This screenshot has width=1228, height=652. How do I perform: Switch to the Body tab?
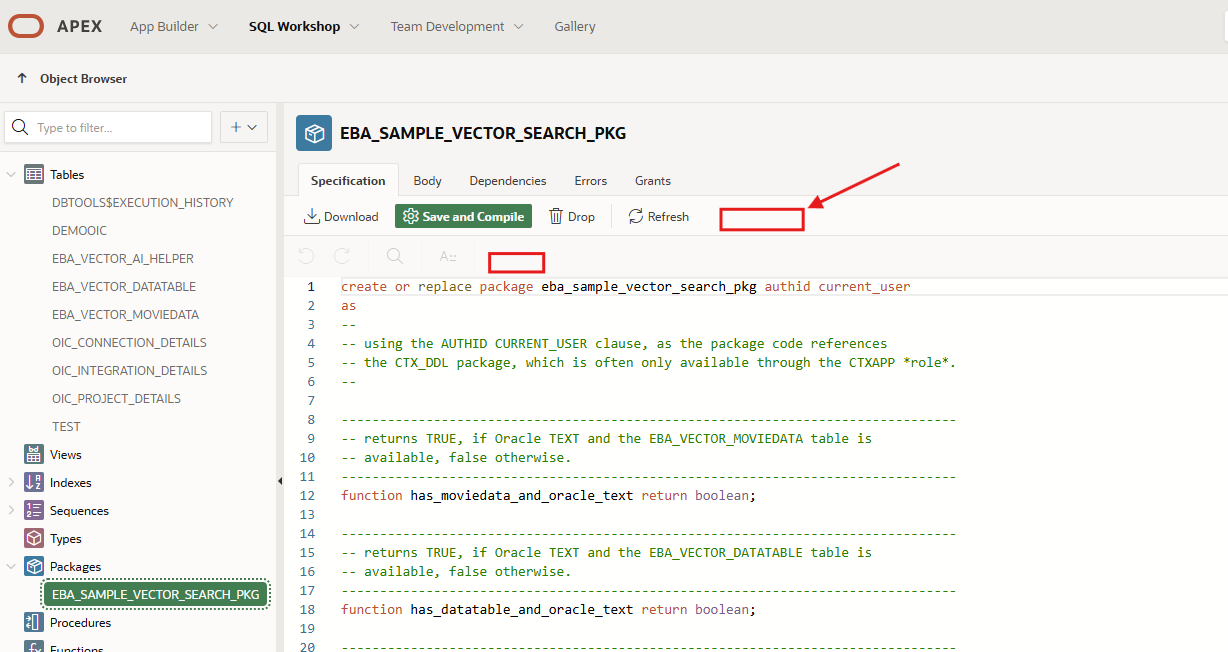(427, 181)
